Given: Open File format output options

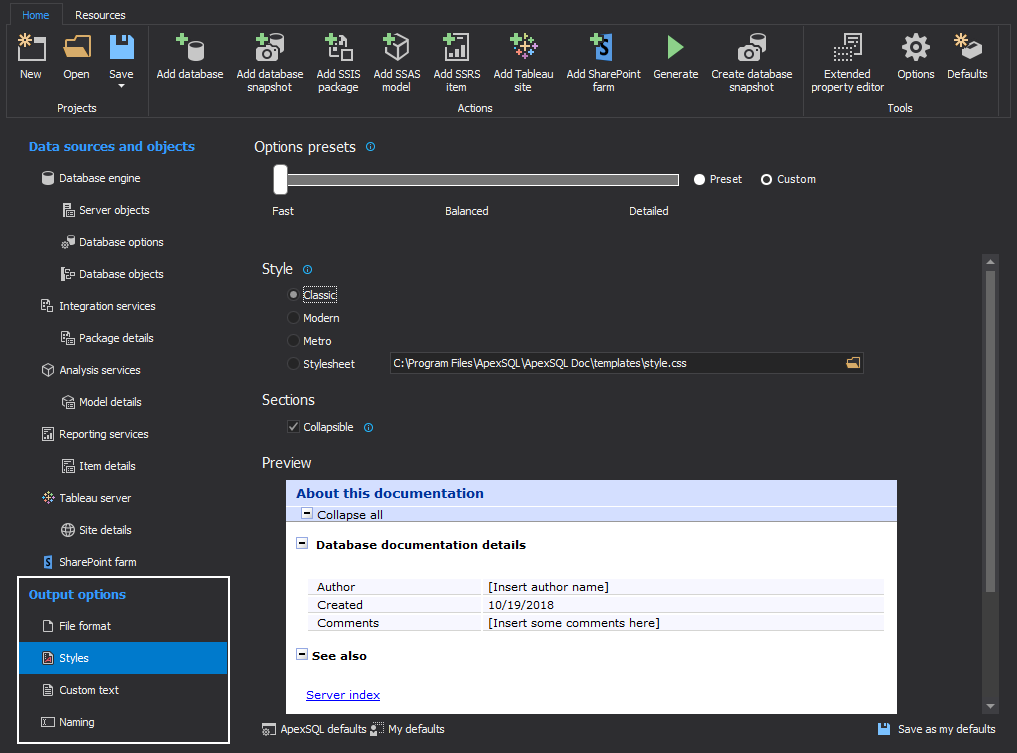Looking at the screenshot, I should [x=85, y=626].
